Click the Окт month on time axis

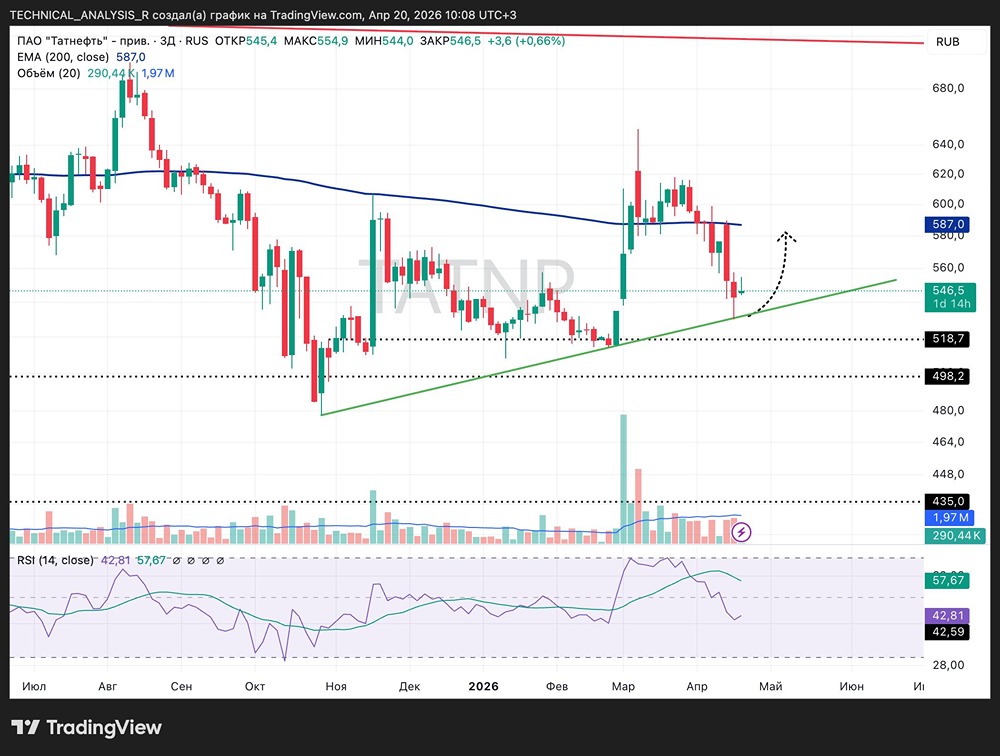pyautogui.click(x=254, y=686)
